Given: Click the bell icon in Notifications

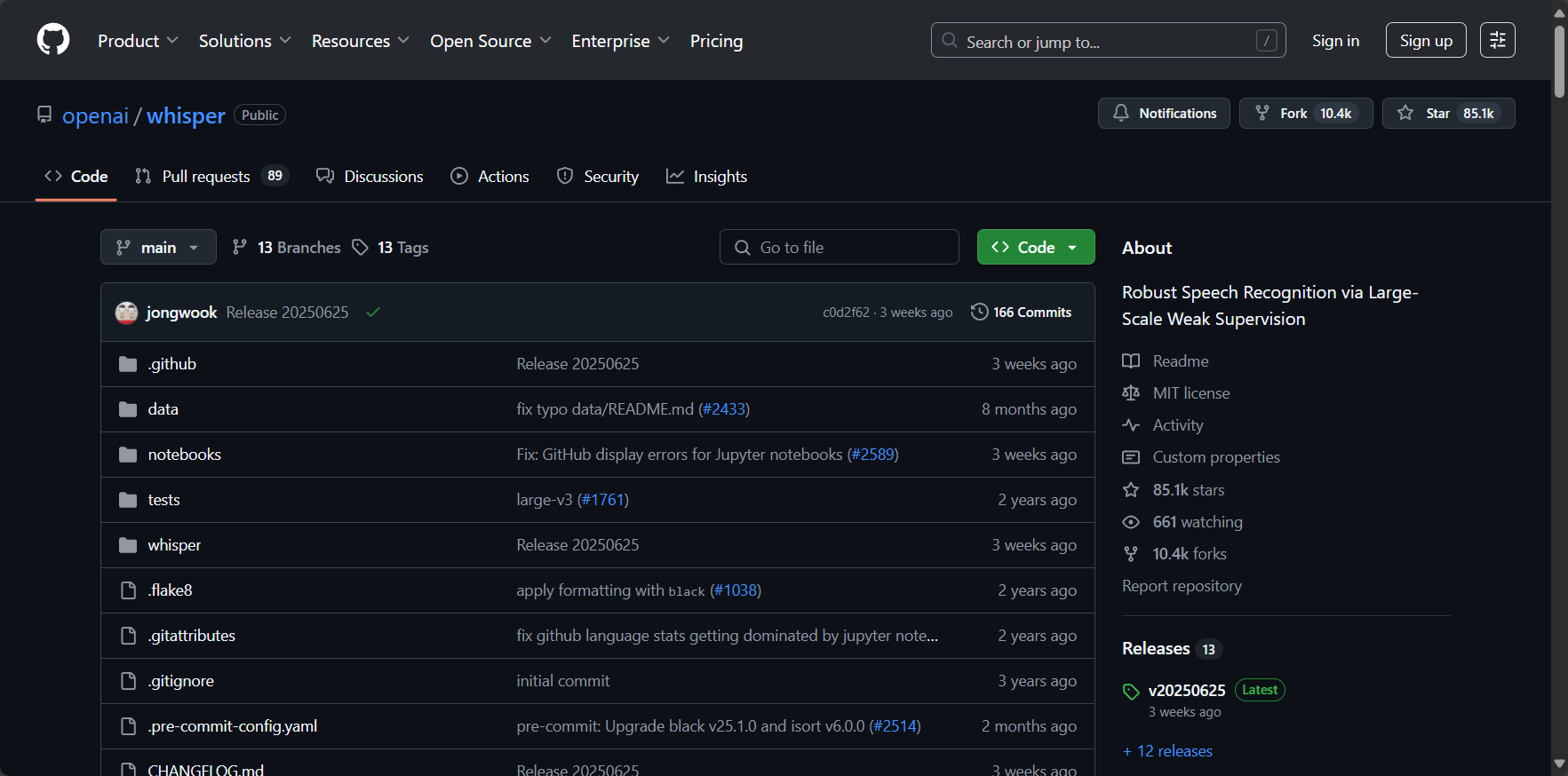Looking at the screenshot, I should coord(1121,113).
